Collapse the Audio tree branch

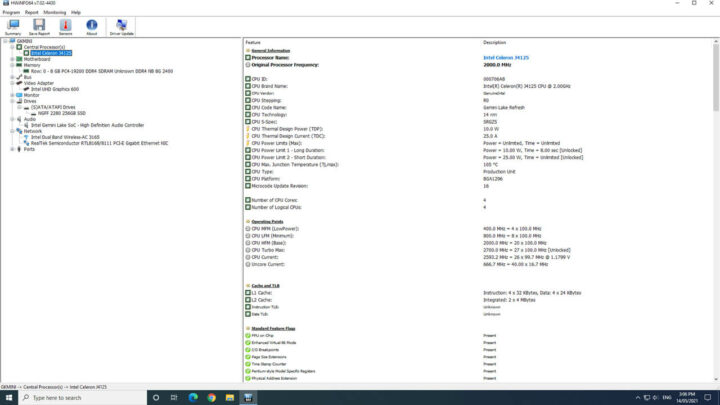tap(12, 119)
